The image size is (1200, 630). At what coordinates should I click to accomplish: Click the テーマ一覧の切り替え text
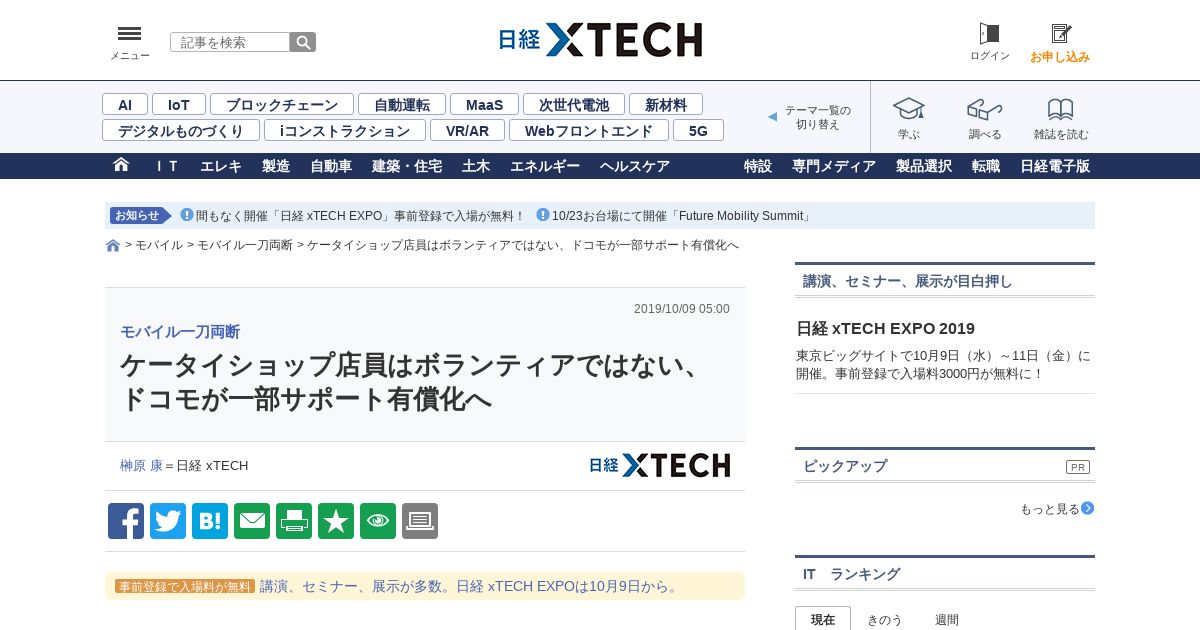[x=818, y=117]
